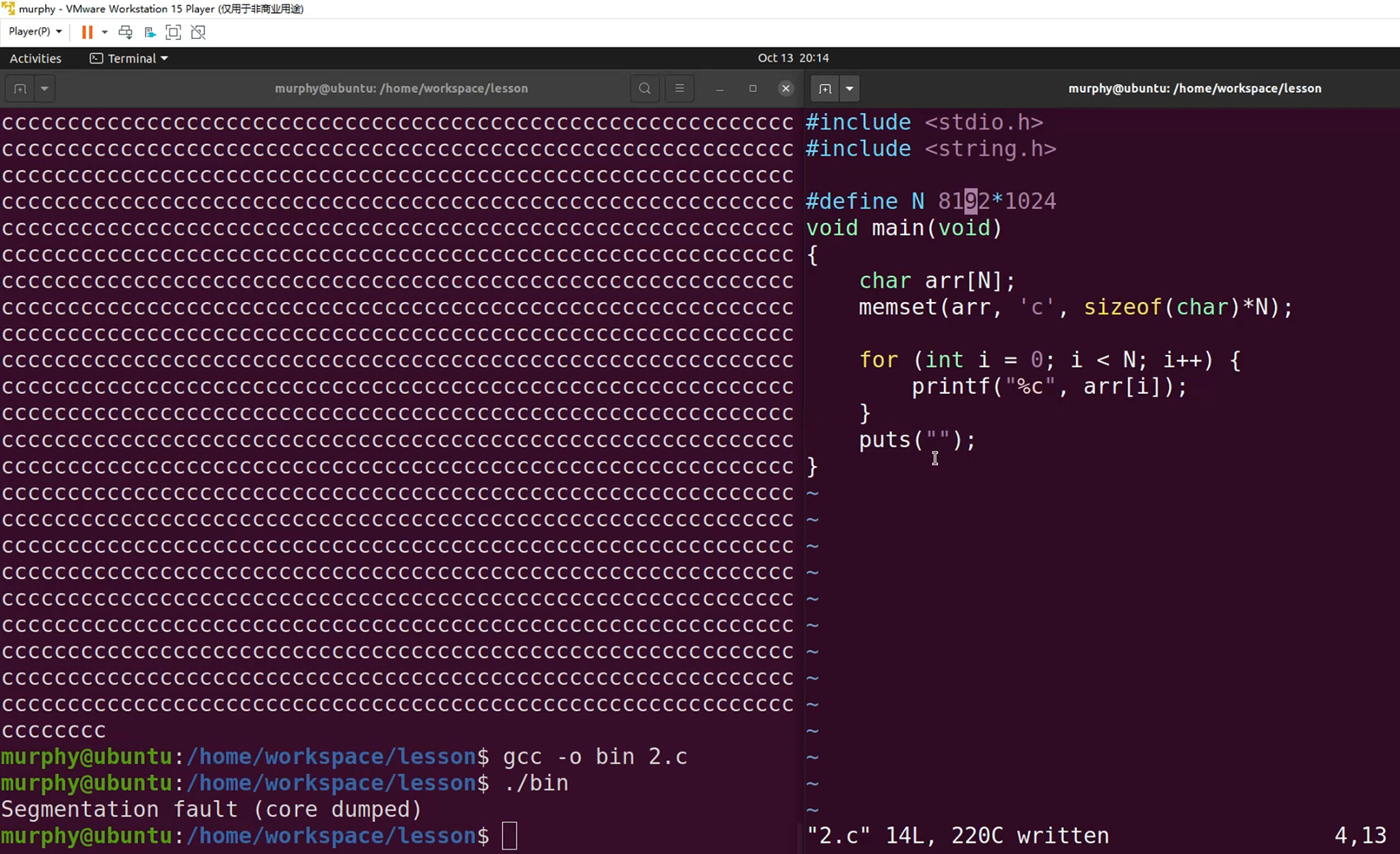Pause the virtual machine with orange button
Viewport: 1400px width, 854px height.
[x=87, y=32]
